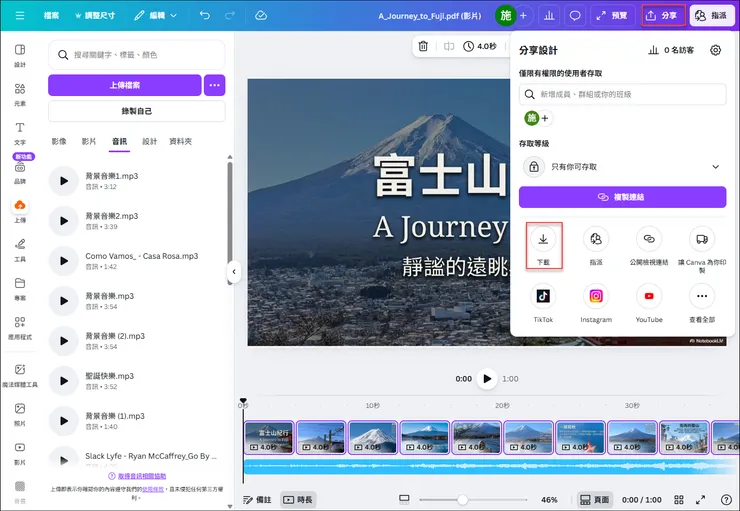Open the 4.0秒 duration timing control
This screenshot has width=740, height=511.
click(480, 46)
